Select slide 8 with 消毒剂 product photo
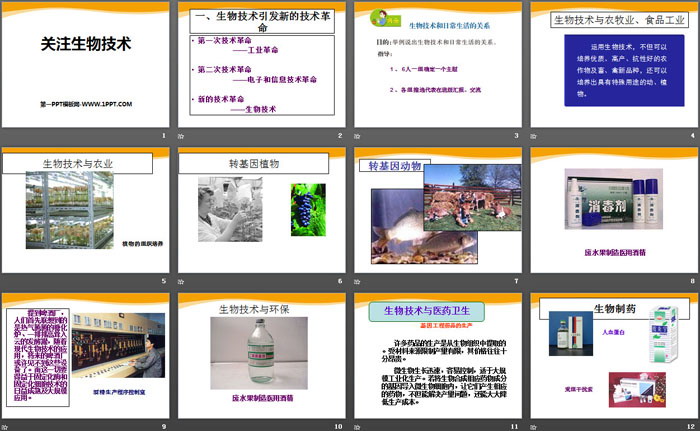The image size is (700, 431). coord(614,210)
